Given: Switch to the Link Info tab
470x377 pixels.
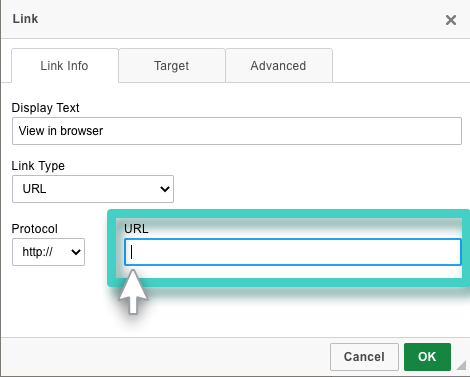Looking at the screenshot, I should point(65,65).
